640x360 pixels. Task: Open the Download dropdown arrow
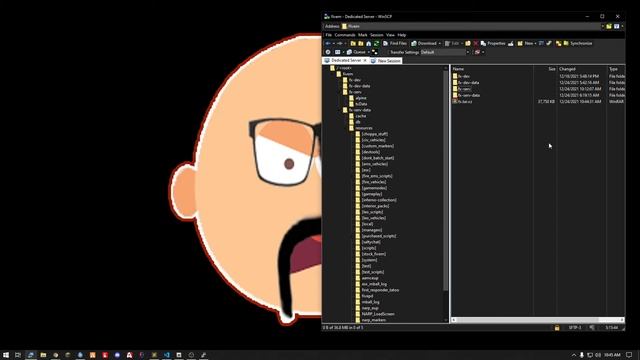point(440,43)
